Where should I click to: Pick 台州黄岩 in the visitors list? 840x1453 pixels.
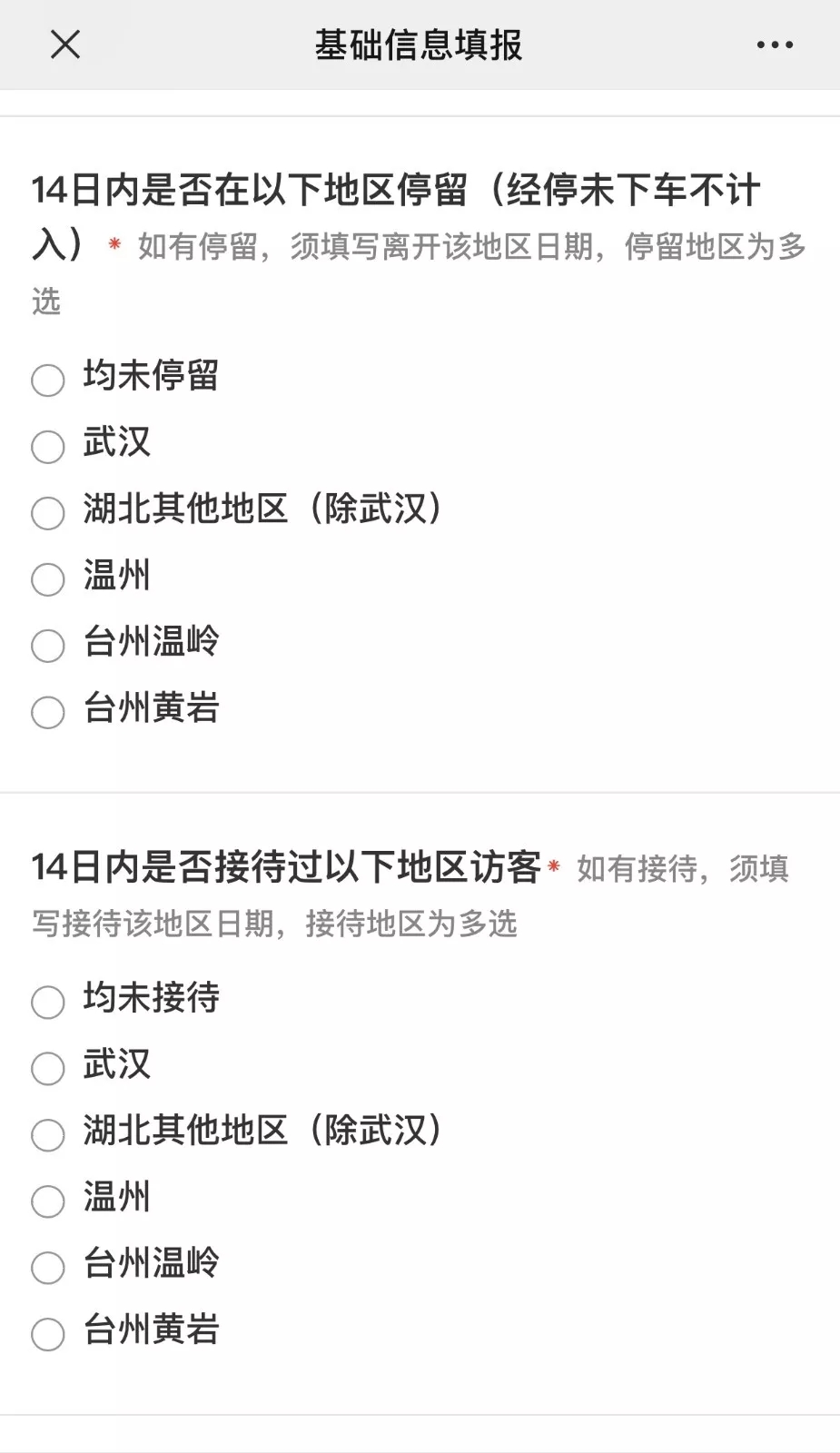pos(48,1333)
